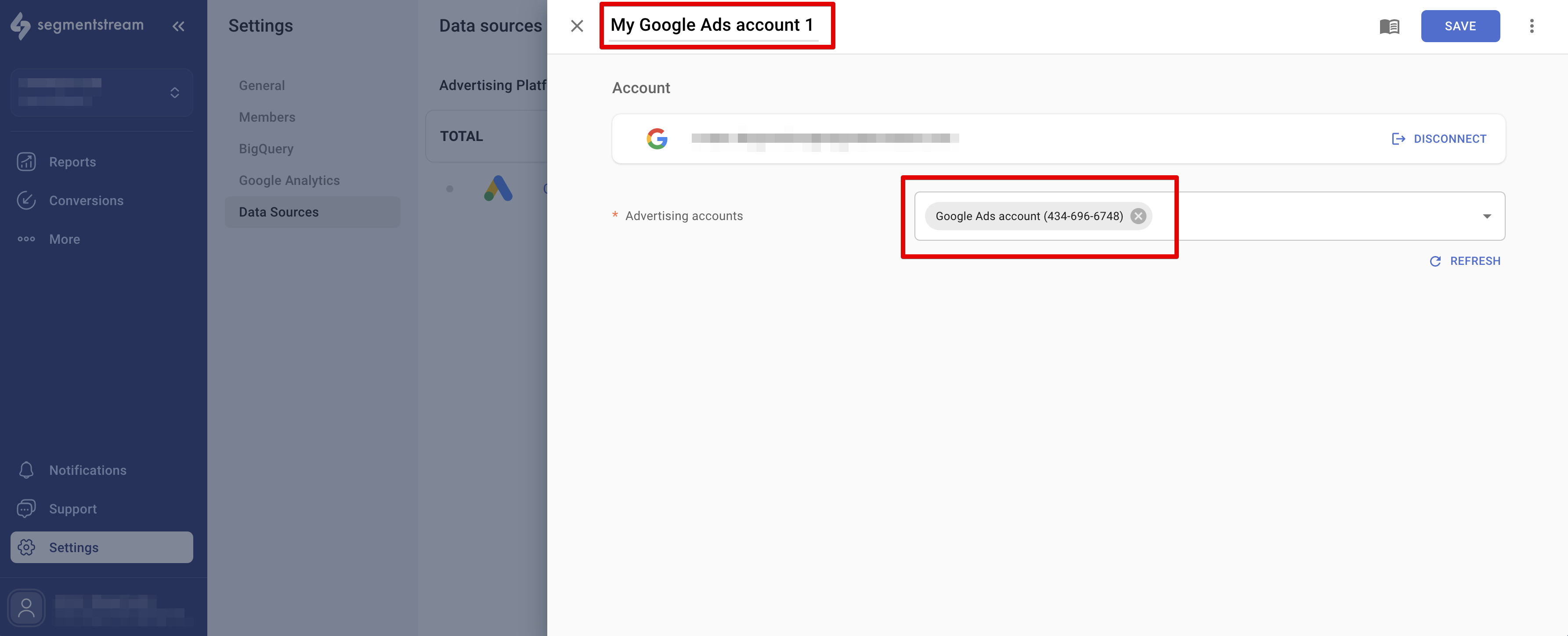Click the Account section heading
Screen dimensions: 1568x636
[640, 88]
